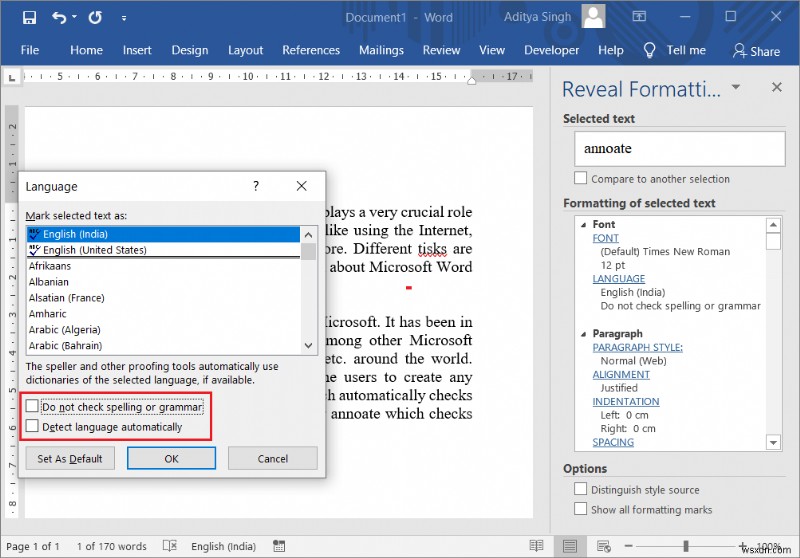Open Customize Quick Access Toolbar dropdown

click(124, 18)
